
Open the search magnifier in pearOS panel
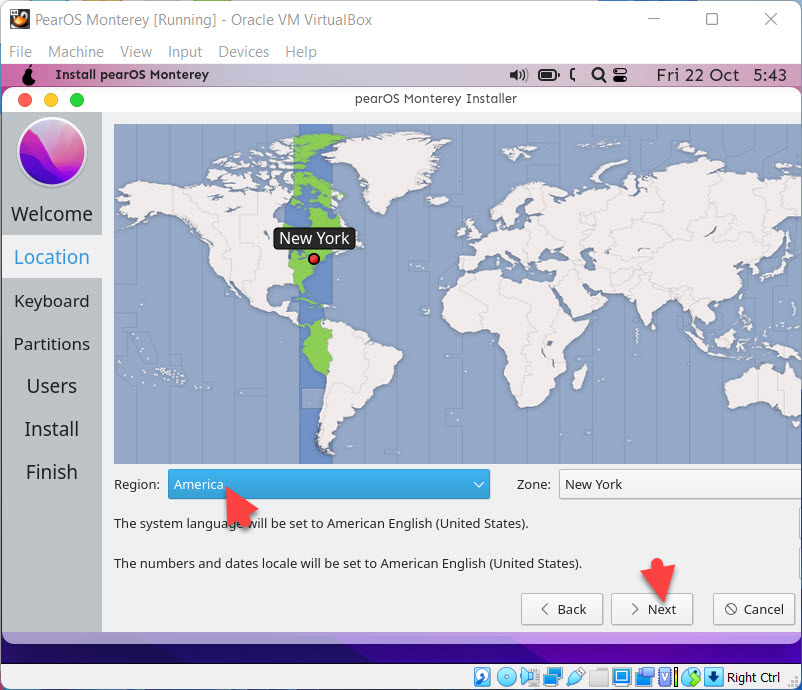(x=598, y=75)
